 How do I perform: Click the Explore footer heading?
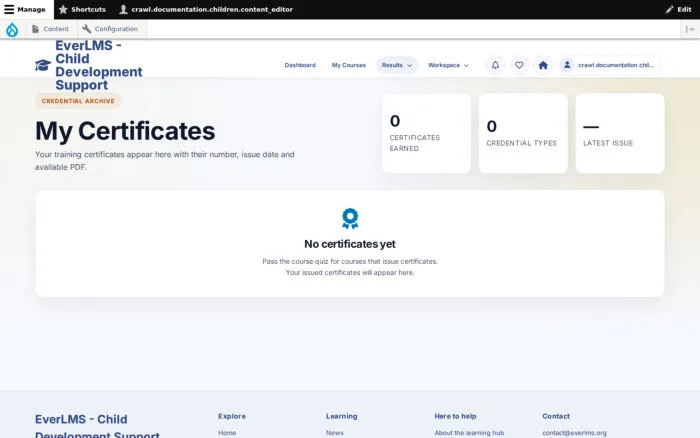pos(232,416)
